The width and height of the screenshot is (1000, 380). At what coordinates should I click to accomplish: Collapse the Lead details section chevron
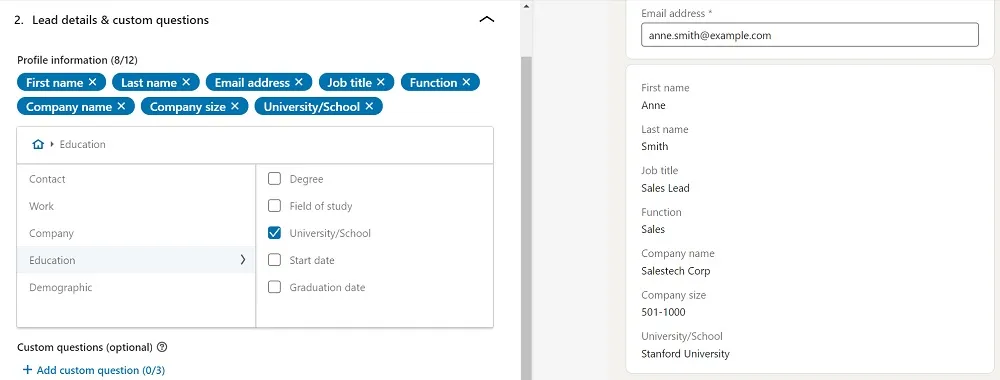click(487, 20)
